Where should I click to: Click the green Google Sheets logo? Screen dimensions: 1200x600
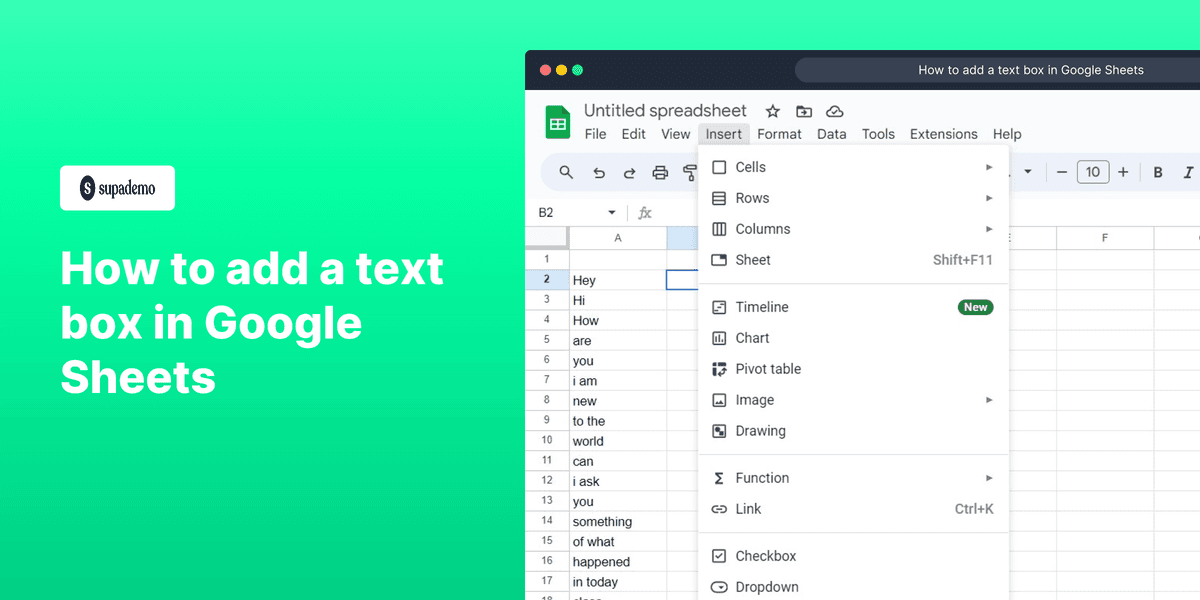point(557,121)
